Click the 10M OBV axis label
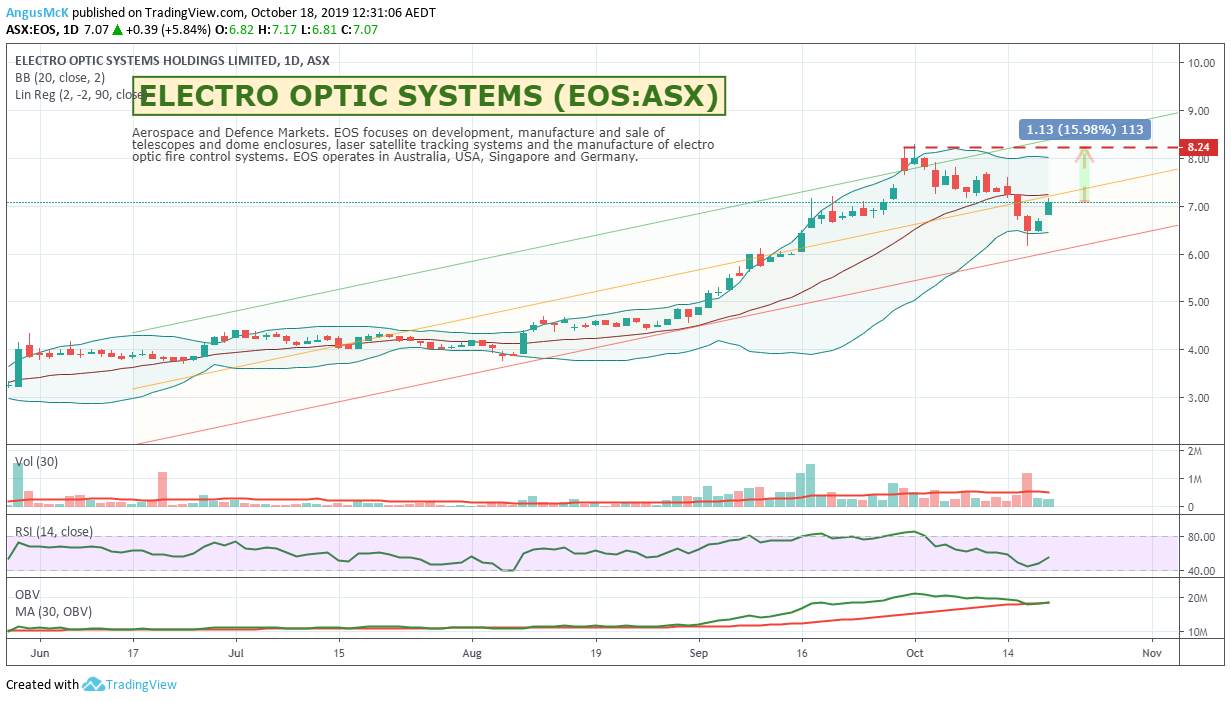The height and width of the screenshot is (702, 1231). tap(1197, 633)
